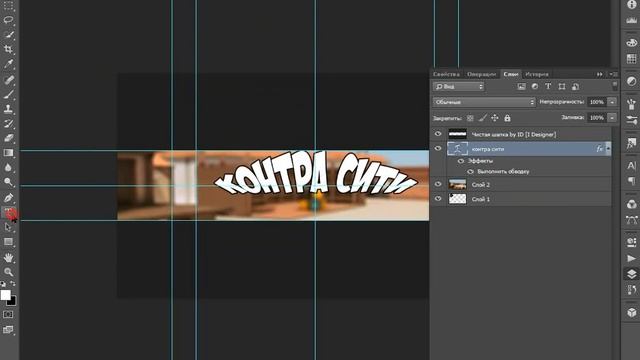
Task: Open the Adjustments panel icon
Action: (631, 81)
